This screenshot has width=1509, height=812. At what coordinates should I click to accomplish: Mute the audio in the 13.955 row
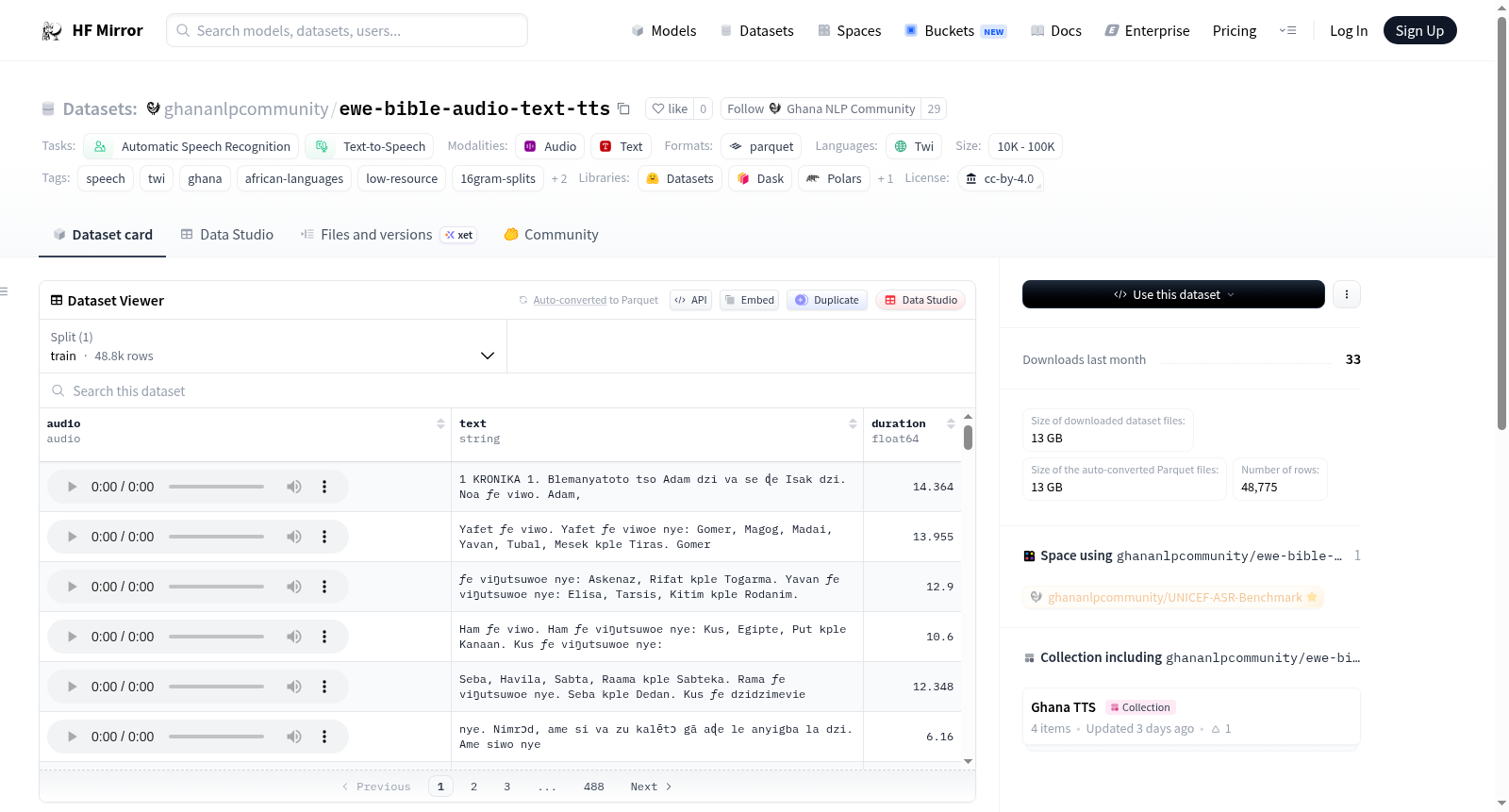point(294,537)
